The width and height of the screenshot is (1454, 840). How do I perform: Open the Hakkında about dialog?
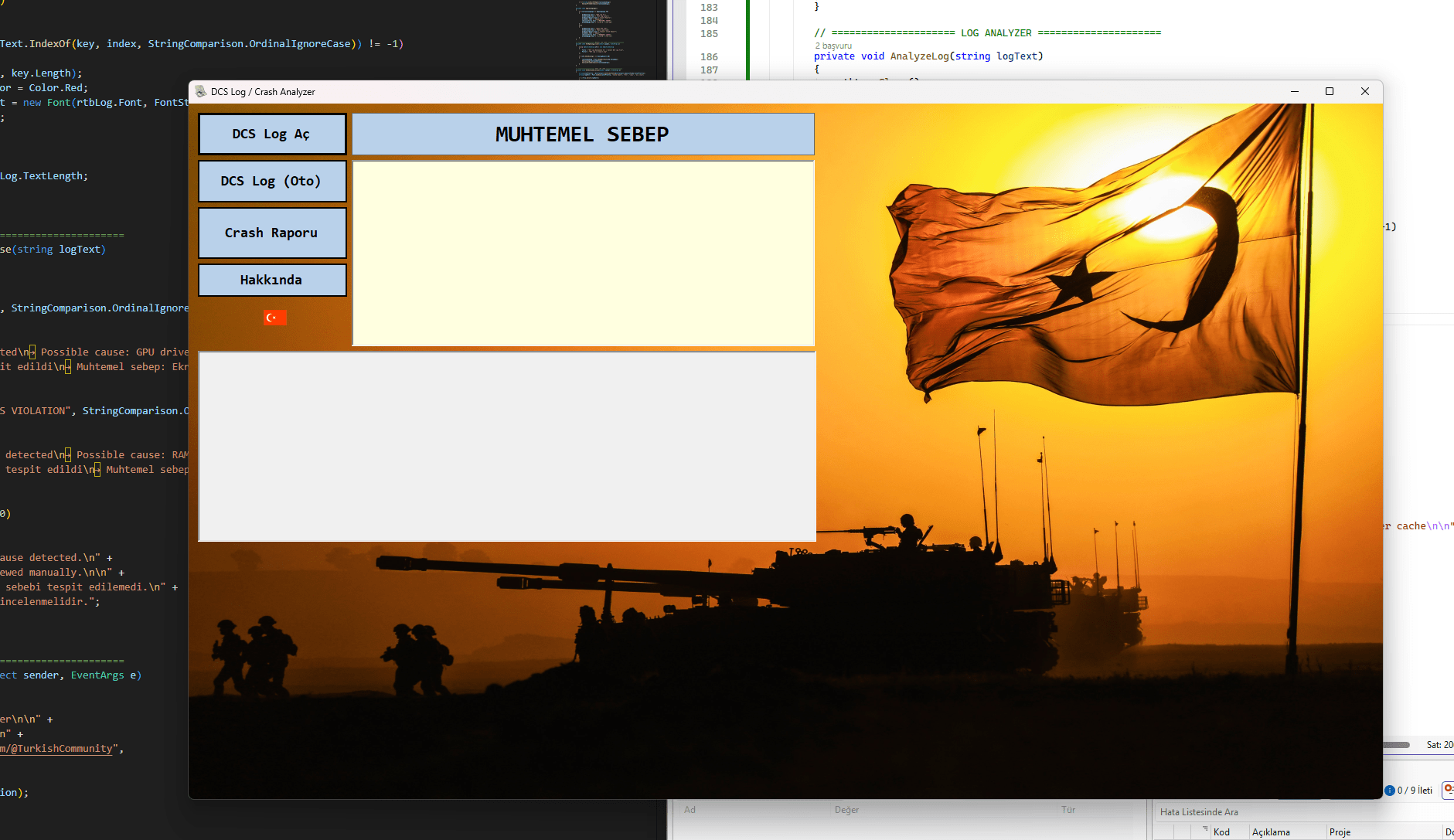coord(271,280)
